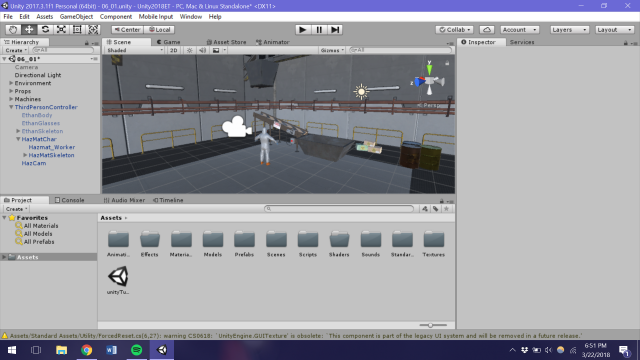Select the Rotate tool
This screenshot has width=640, height=360.
pyautogui.click(x=45, y=30)
